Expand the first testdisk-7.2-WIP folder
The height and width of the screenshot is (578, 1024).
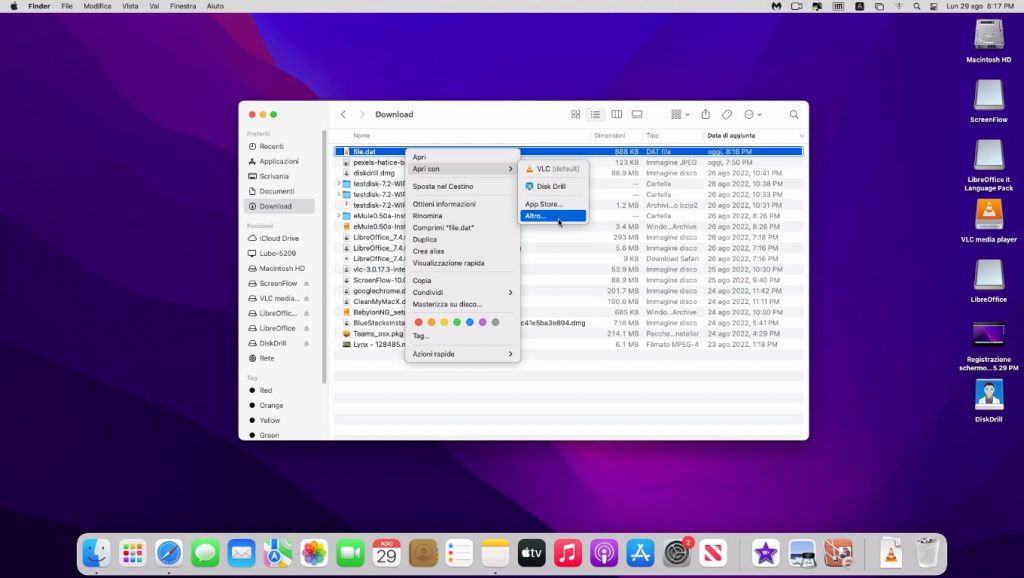(x=338, y=184)
